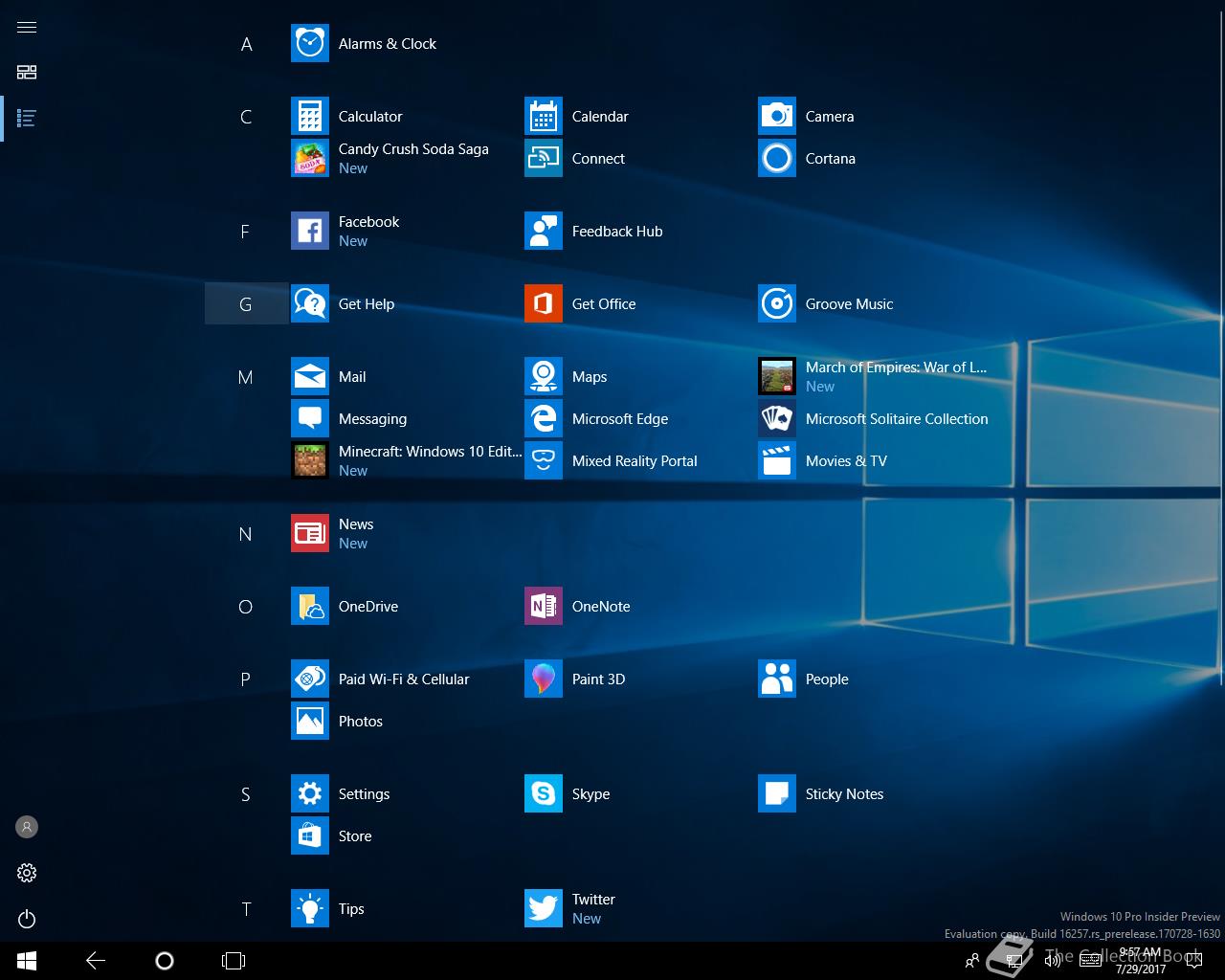
Task: Open the People app icon
Action: (777, 679)
